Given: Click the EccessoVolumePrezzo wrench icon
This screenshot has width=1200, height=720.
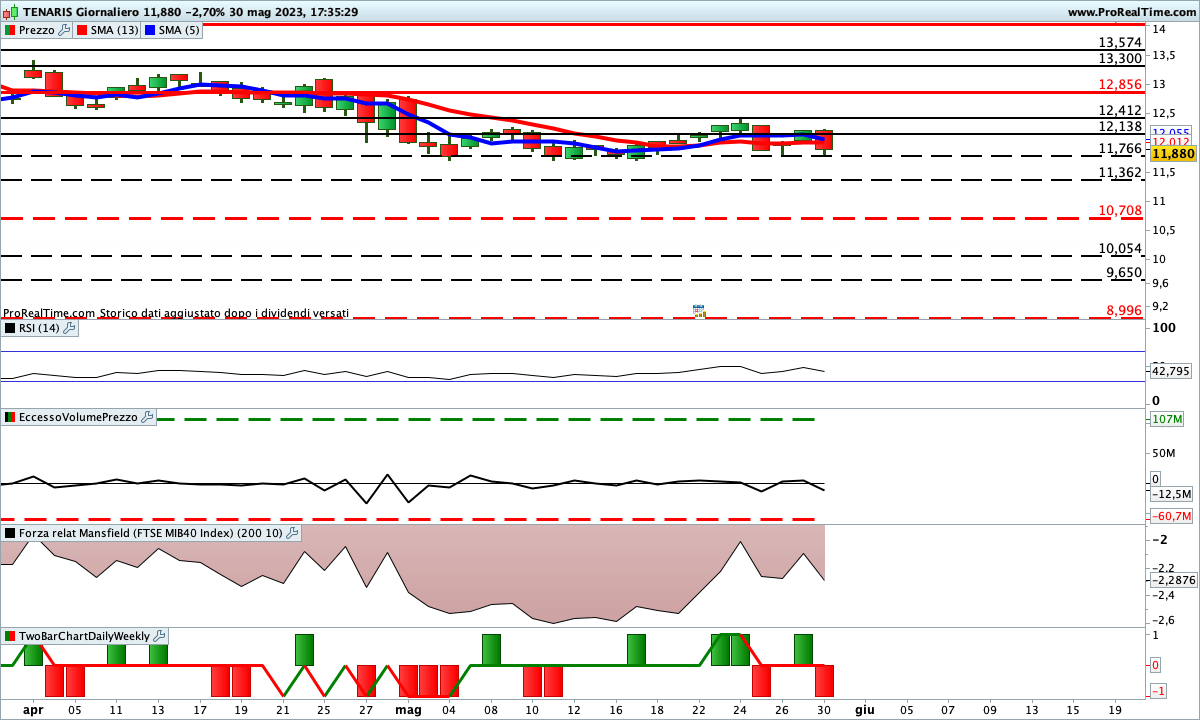Looking at the screenshot, I should pos(147,417).
